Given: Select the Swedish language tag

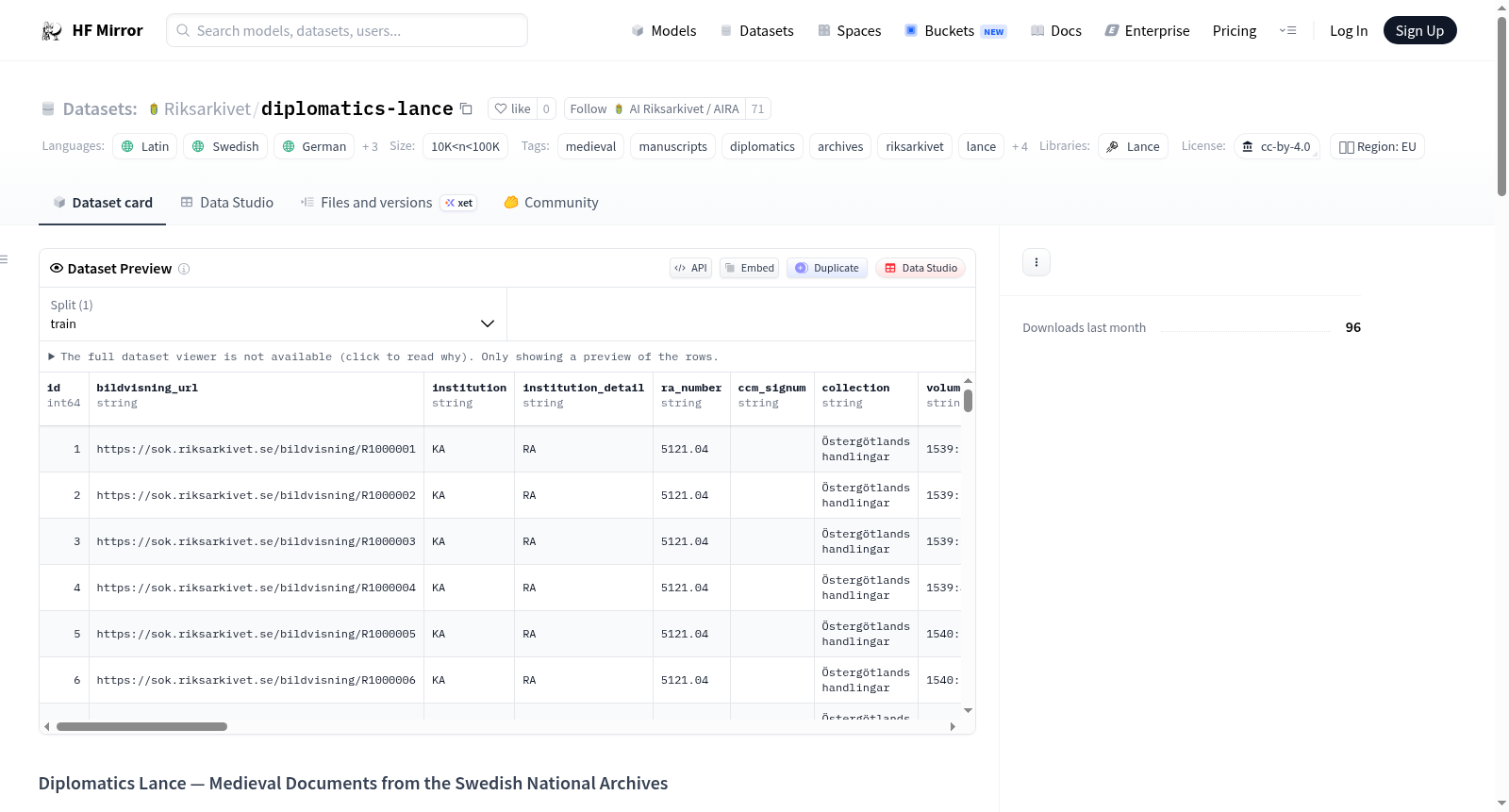Looking at the screenshot, I should click(x=225, y=146).
